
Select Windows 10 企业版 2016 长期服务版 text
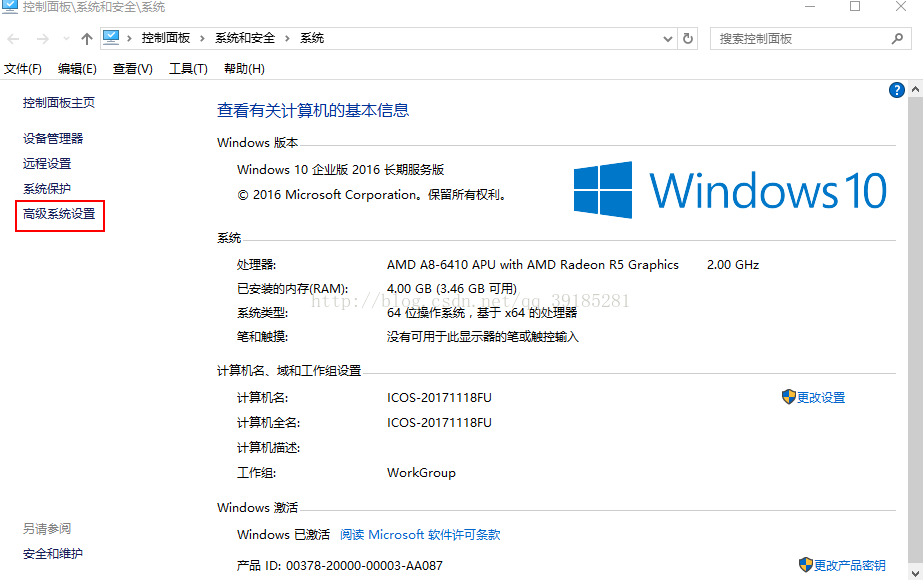coord(341,170)
